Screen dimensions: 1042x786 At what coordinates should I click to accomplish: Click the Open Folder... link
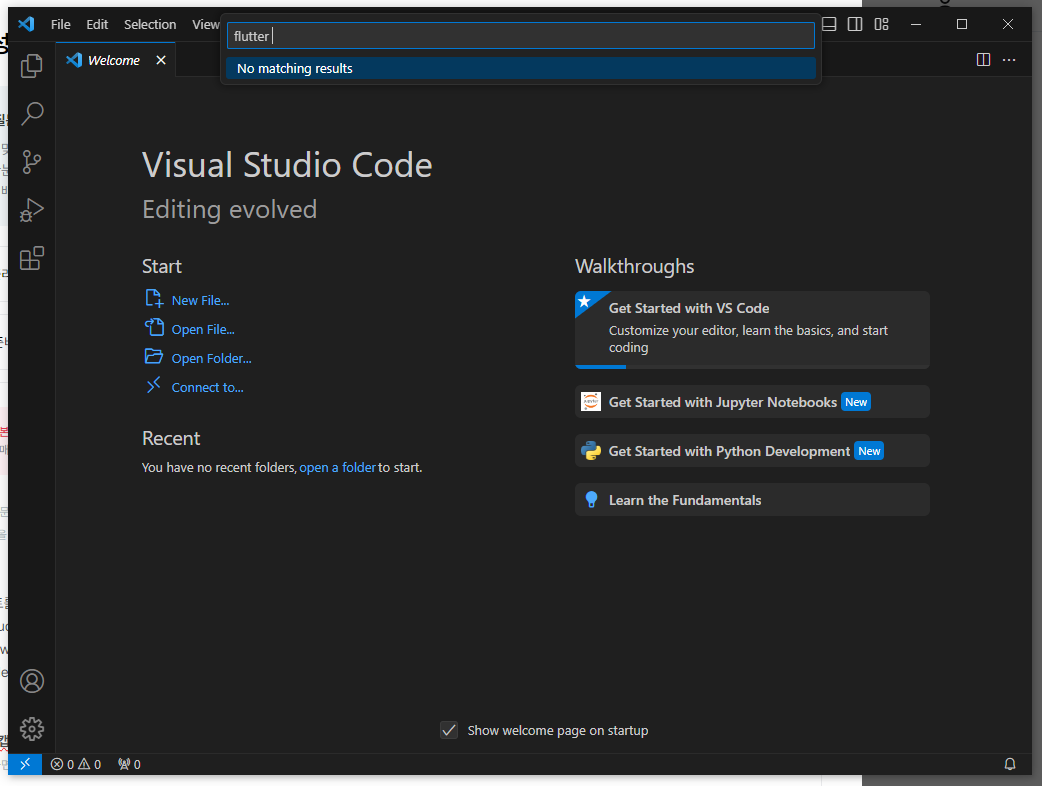211,359
